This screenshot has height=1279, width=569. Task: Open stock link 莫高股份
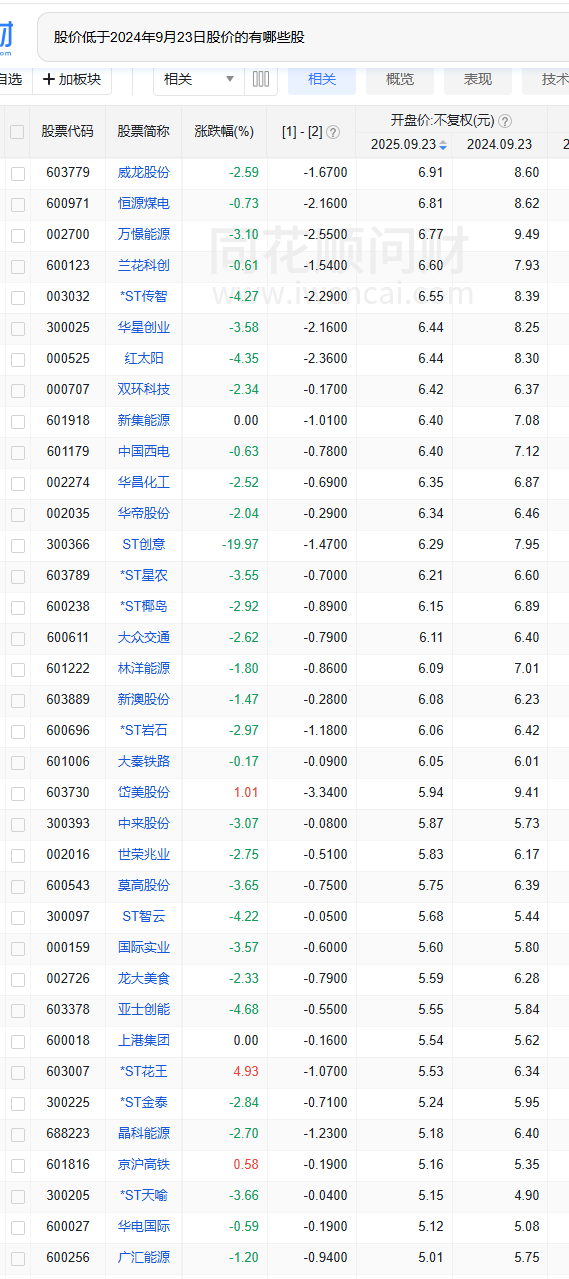tap(144, 886)
